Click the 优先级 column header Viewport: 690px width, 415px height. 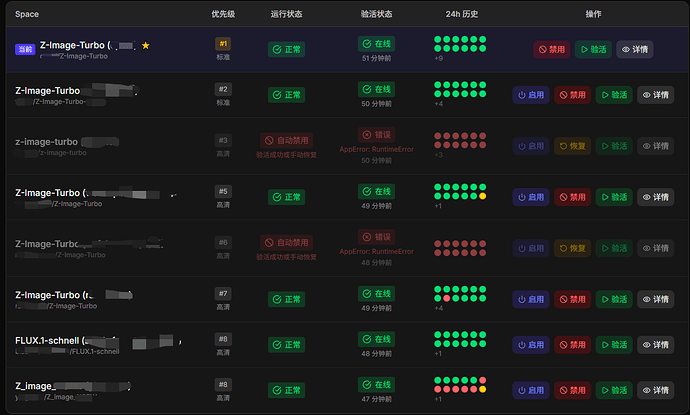click(223, 15)
